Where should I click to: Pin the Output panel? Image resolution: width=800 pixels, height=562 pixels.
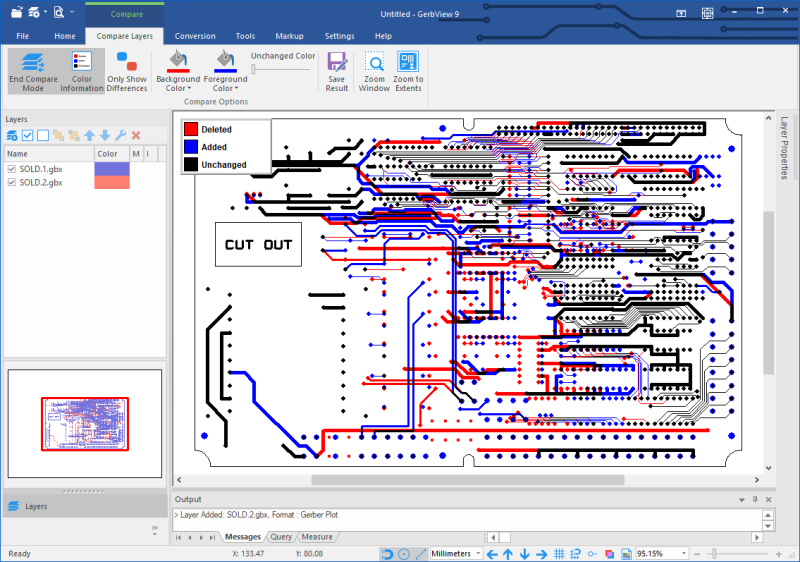(x=755, y=499)
